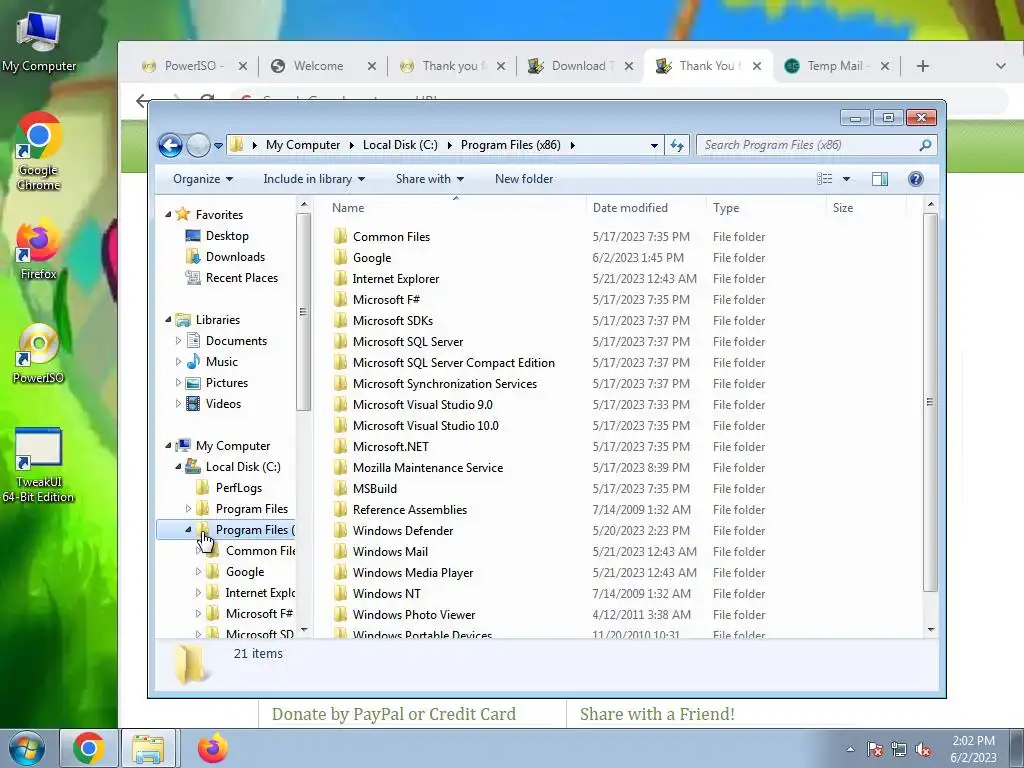Click My Computer in the address breadcrumb
The width and height of the screenshot is (1024, 768).
(302, 145)
